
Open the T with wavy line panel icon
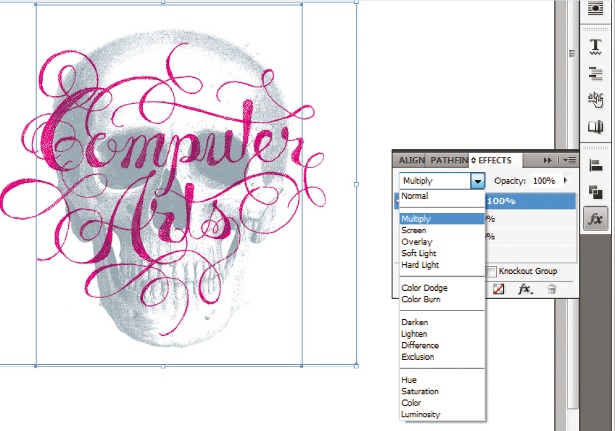(595, 47)
